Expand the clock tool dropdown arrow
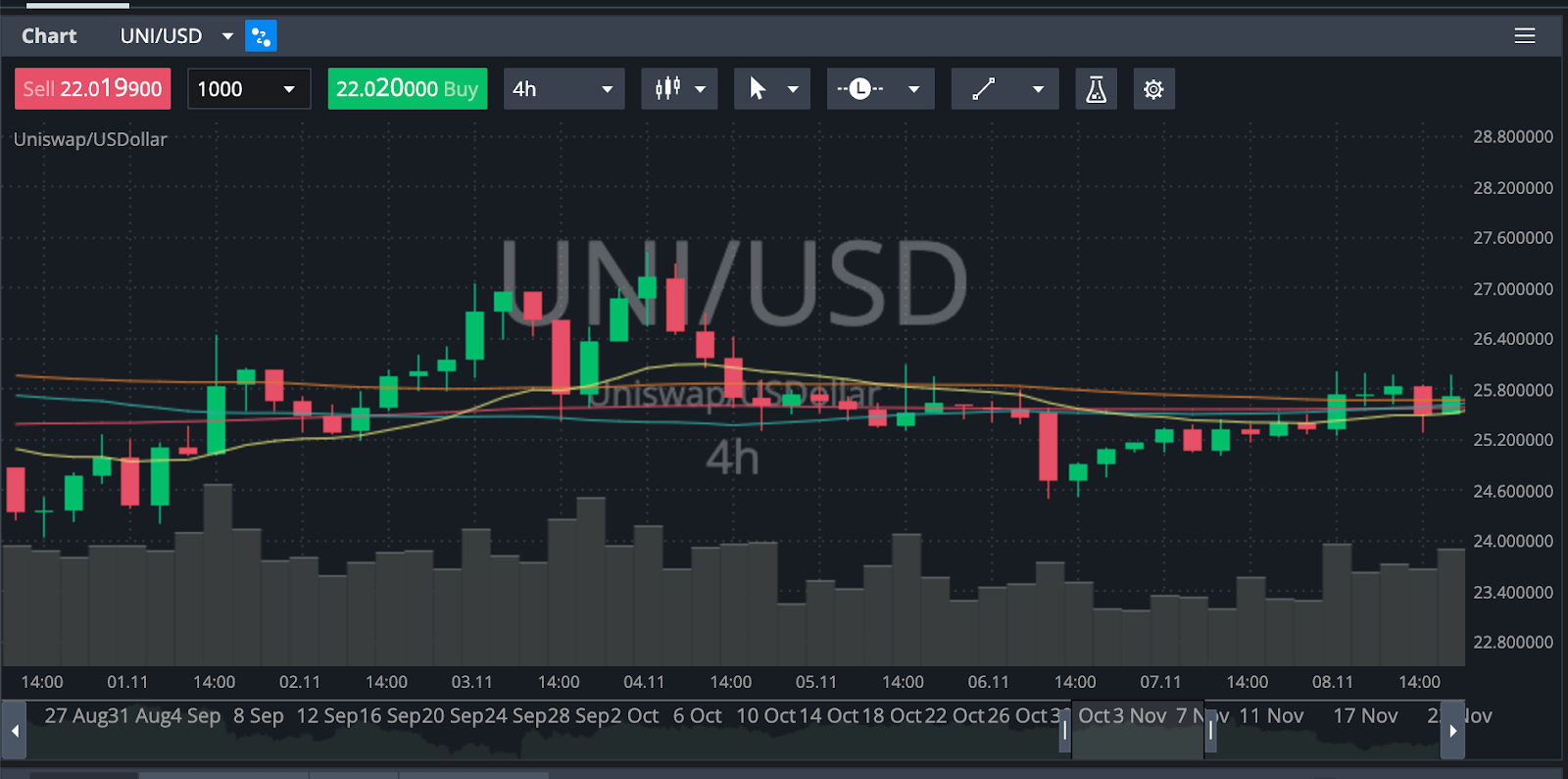 [913, 89]
